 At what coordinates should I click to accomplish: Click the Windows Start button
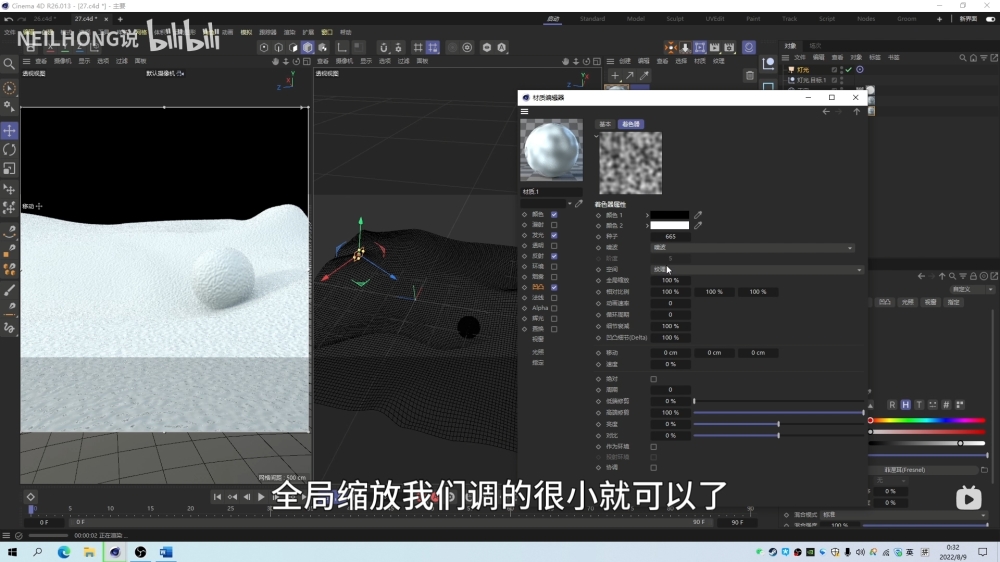(12, 552)
